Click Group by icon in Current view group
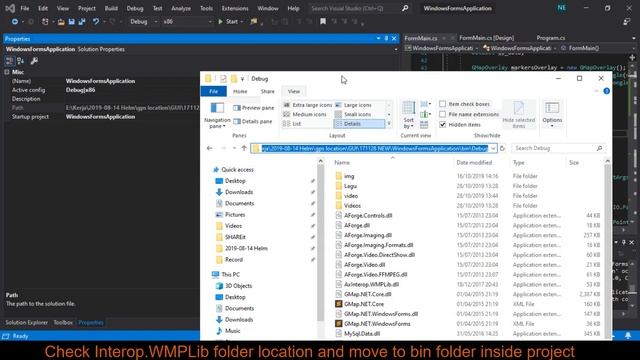Image resolution: width=640 pixels, height=360 pixels. click(425, 104)
